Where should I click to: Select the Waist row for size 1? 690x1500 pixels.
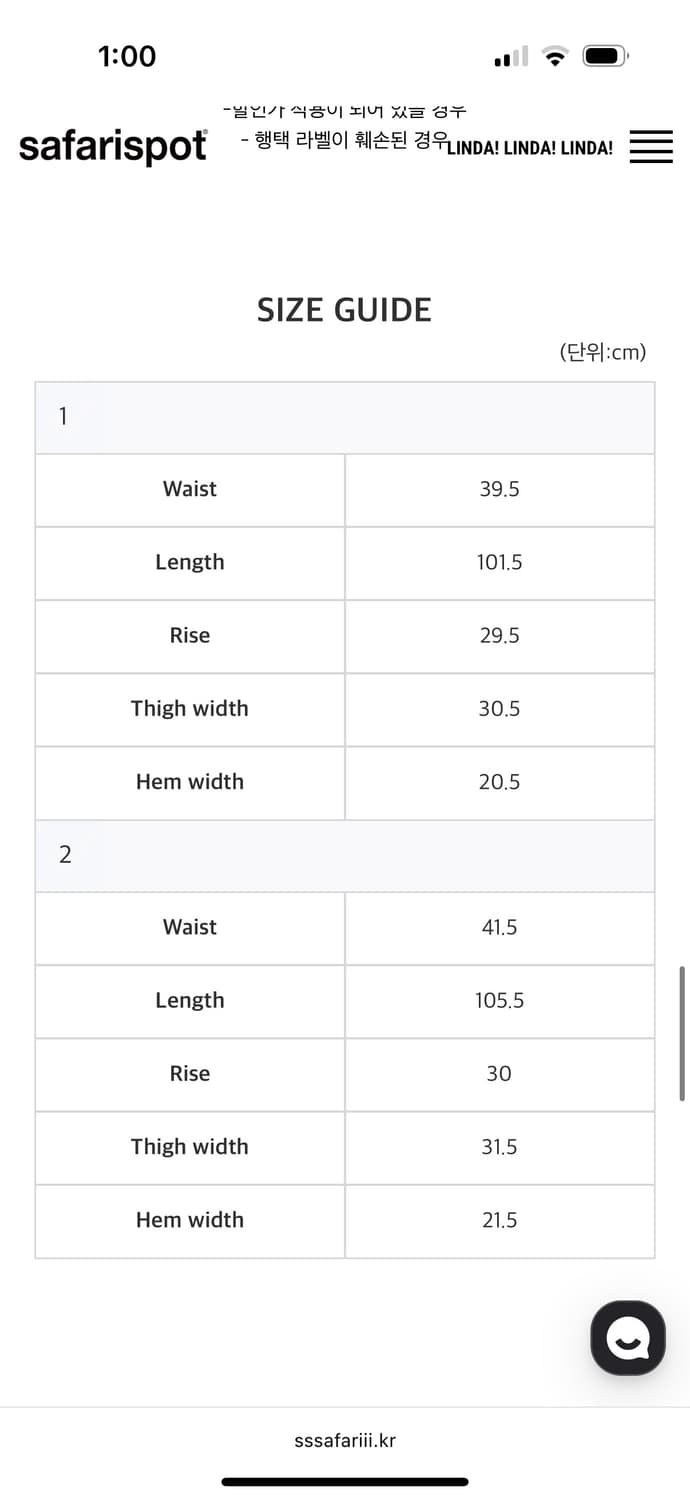(x=189, y=489)
